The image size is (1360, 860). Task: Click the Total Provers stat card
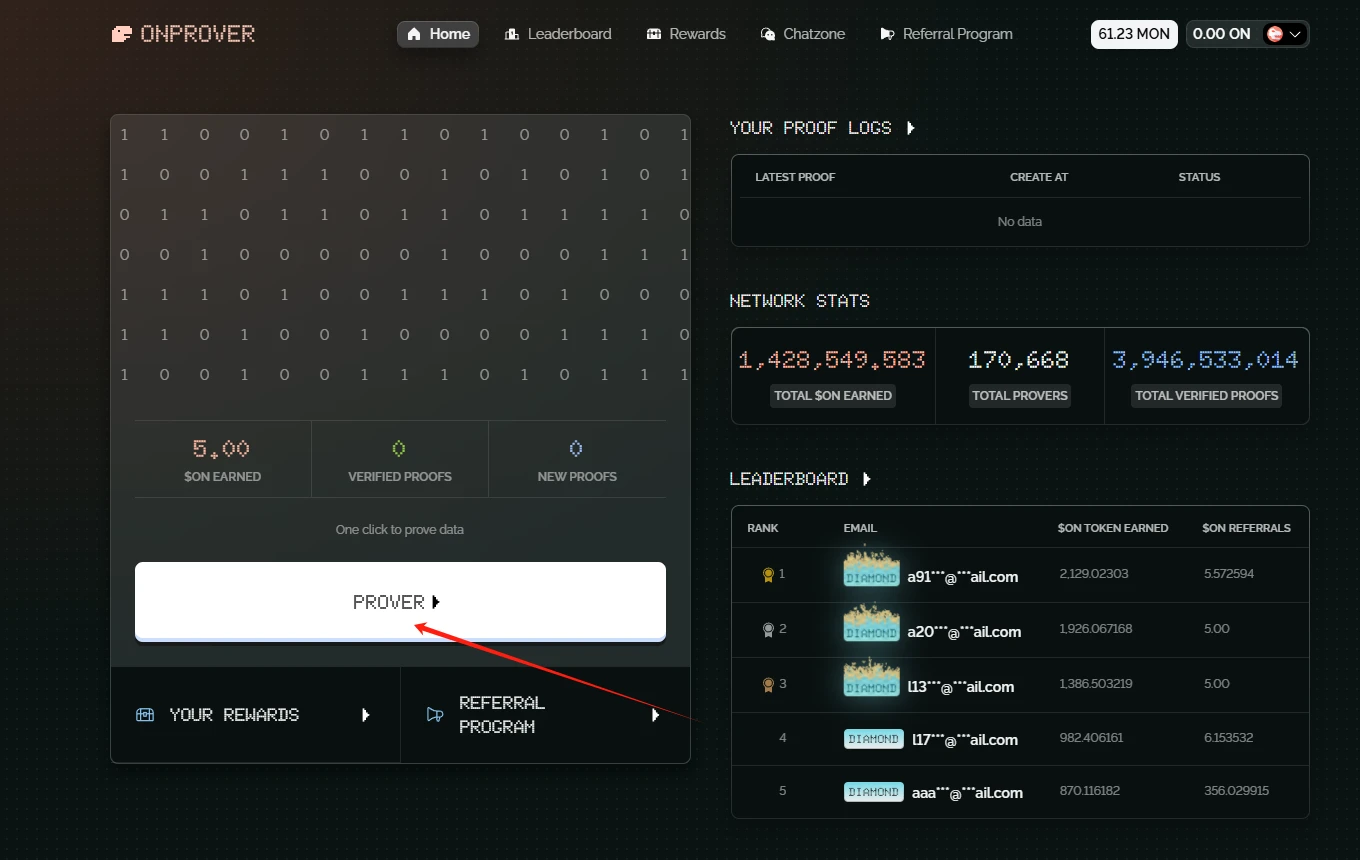tap(1019, 376)
